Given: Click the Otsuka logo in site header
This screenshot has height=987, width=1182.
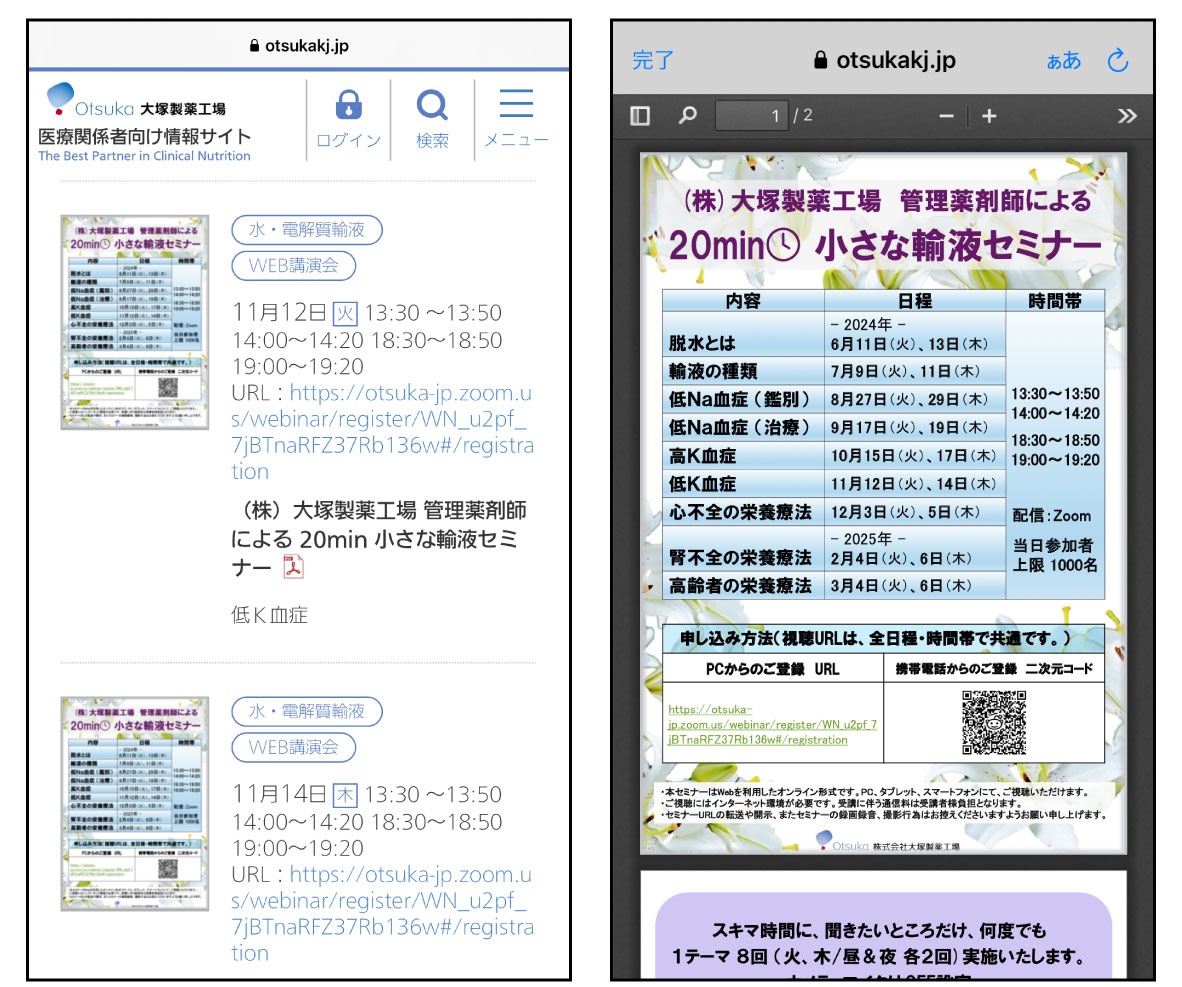Looking at the screenshot, I should pyautogui.click(x=136, y=101).
